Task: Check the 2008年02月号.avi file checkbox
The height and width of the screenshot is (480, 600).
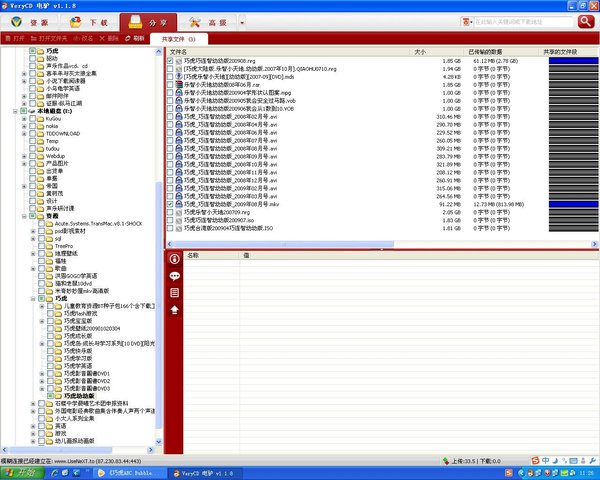Action: point(170,116)
